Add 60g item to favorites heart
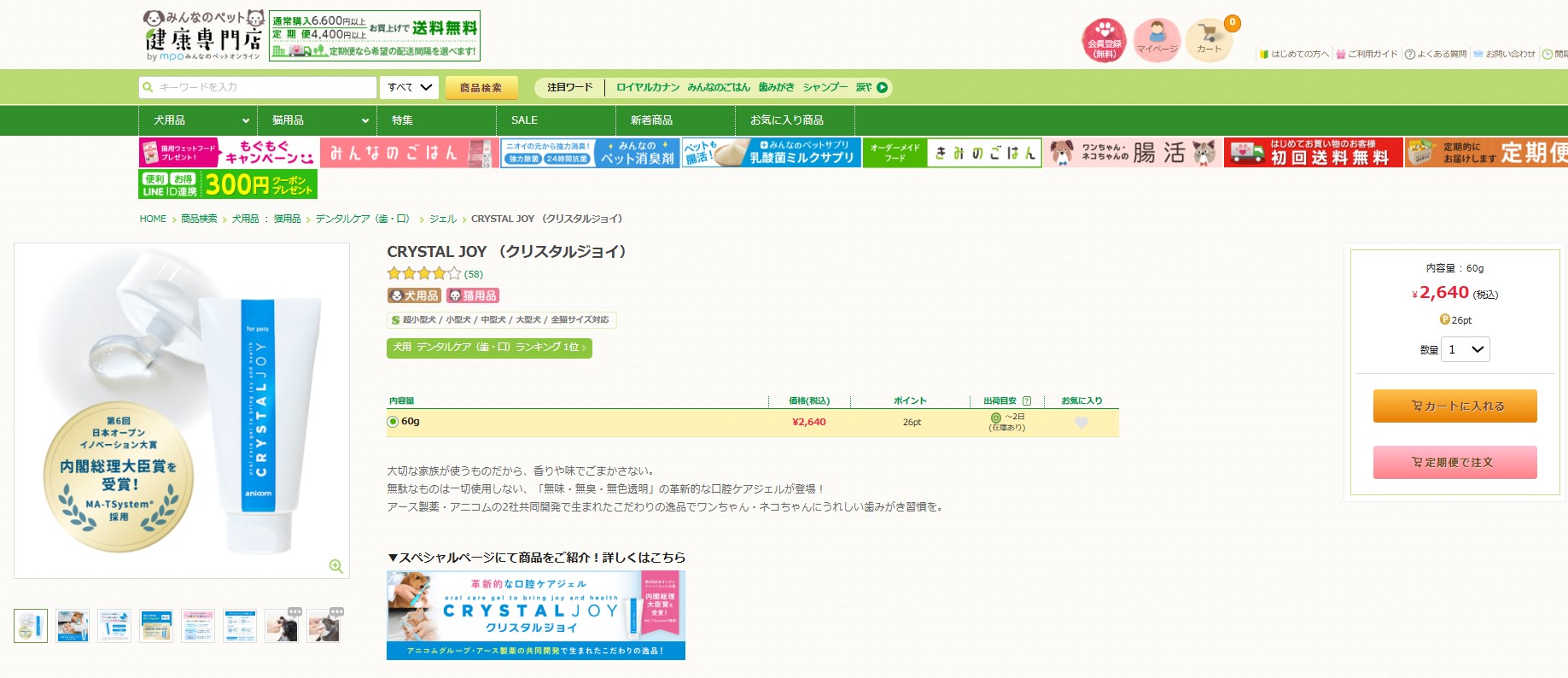Image resolution: width=1568 pixels, height=678 pixels. (x=1081, y=422)
